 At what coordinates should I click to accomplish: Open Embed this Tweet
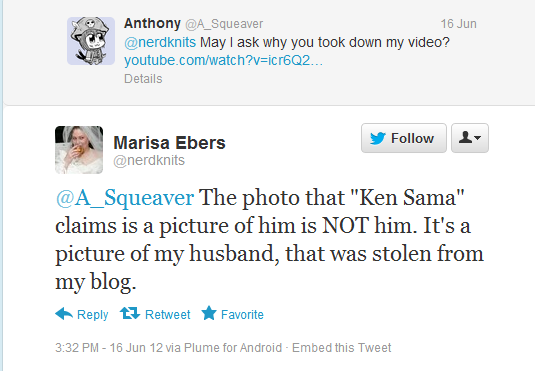pos(342,347)
